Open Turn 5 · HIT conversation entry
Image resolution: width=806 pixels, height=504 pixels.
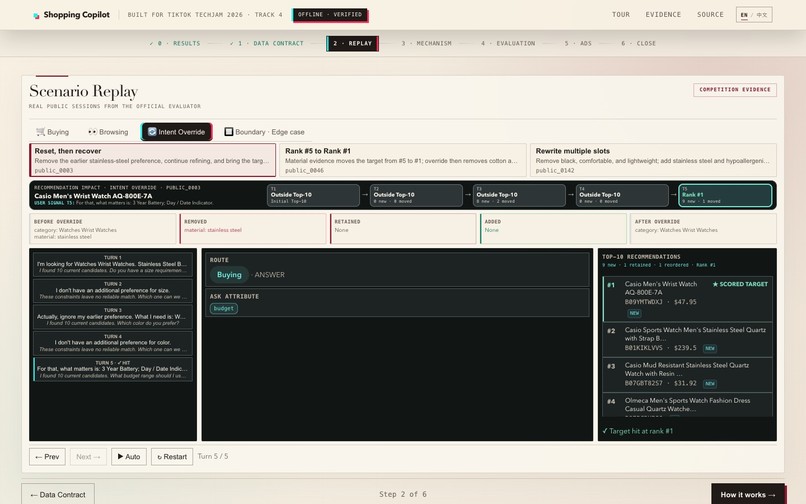point(113,369)
